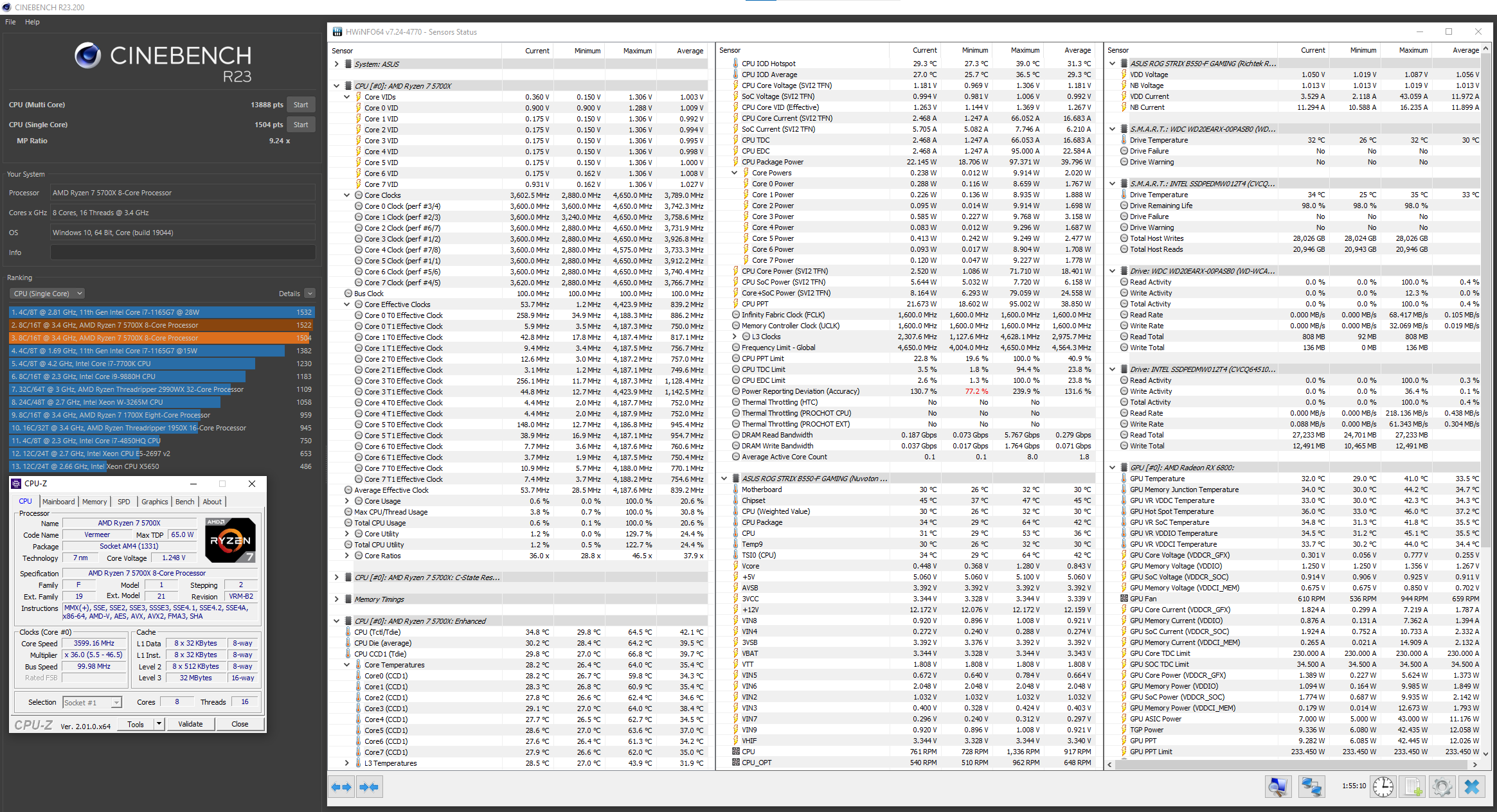The height and width of the screenshot is (812, 1497).
Task: Click the shrink columns inward arrows icon
Action: pyautogui.click(x=369, y=786)
